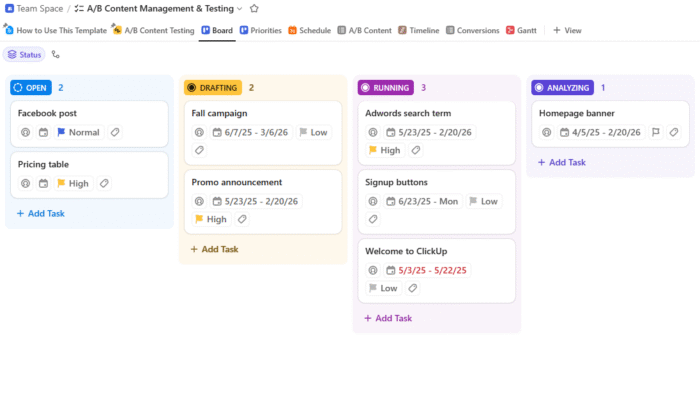Add a new View

click(x=567, y=30)
